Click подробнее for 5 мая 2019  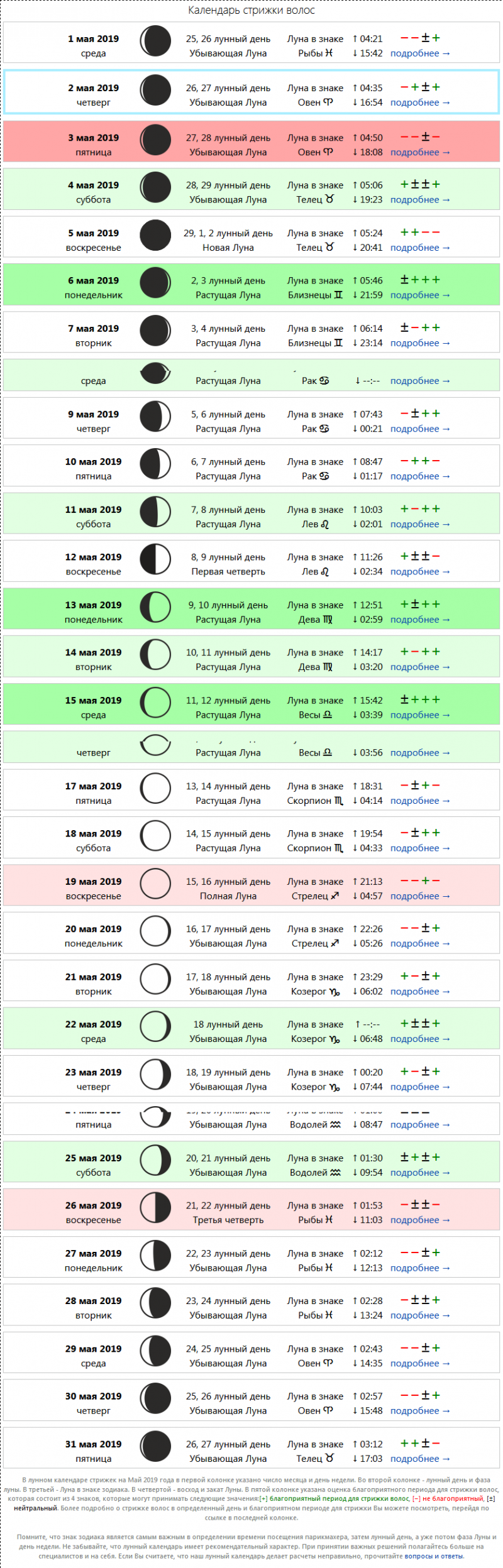[420, 248]
